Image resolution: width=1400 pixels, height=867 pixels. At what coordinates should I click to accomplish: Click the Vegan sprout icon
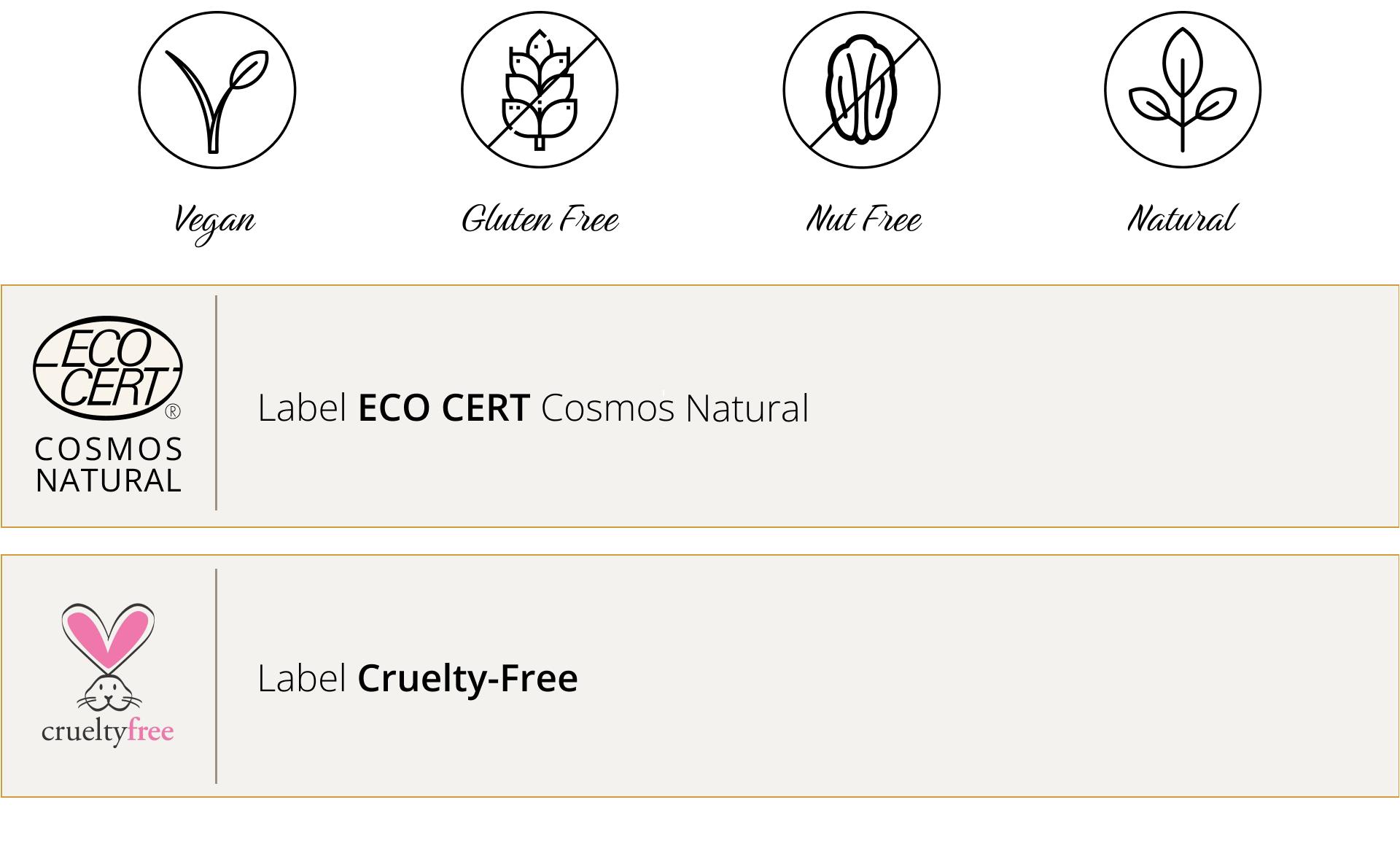coord(217,90)
